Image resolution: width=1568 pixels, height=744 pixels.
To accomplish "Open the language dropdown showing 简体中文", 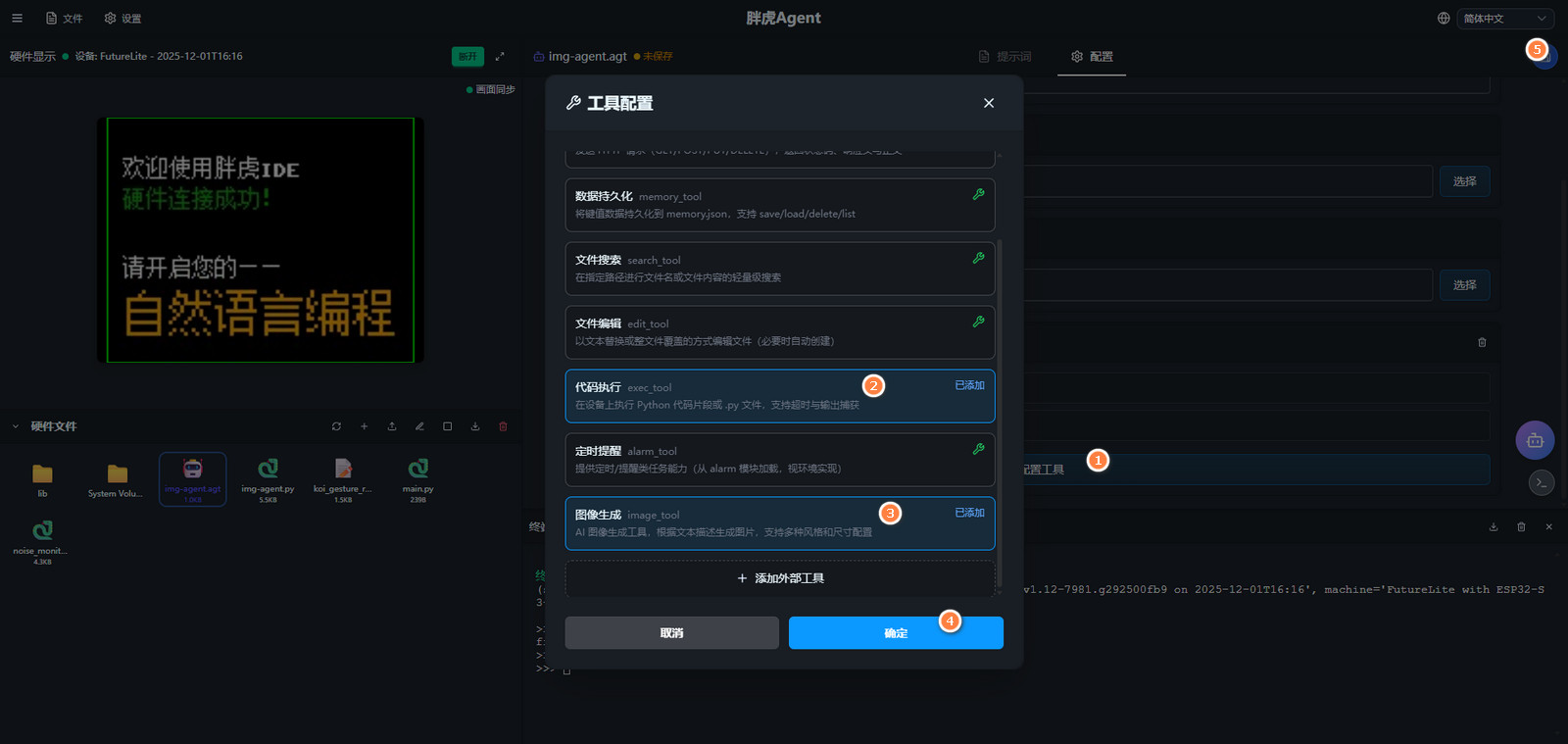I will 1504,19.
